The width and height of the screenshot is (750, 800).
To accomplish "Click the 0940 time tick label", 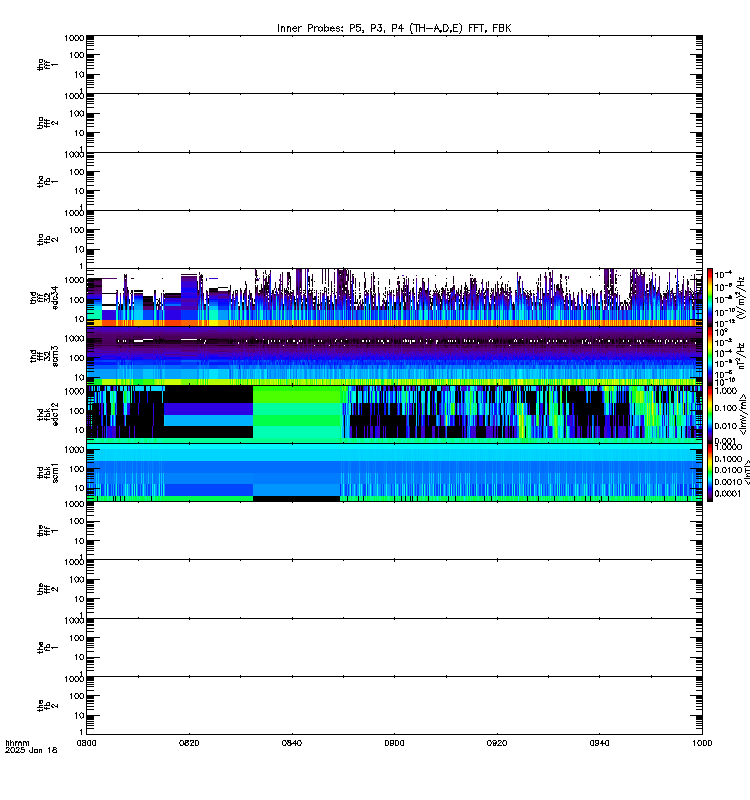I will click(599, 743).
